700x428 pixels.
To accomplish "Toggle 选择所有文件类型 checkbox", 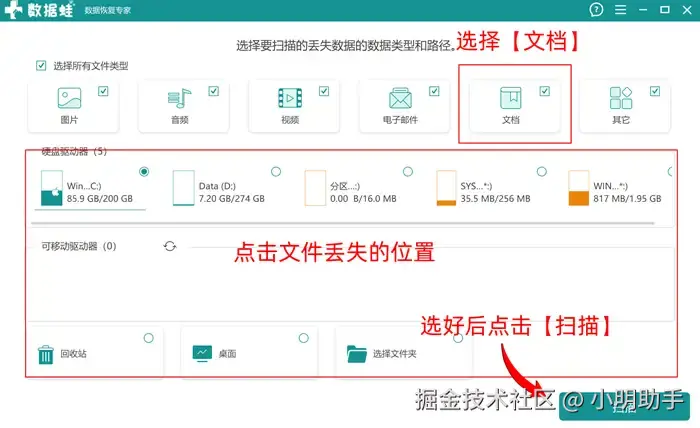I will tap(41, 66).
